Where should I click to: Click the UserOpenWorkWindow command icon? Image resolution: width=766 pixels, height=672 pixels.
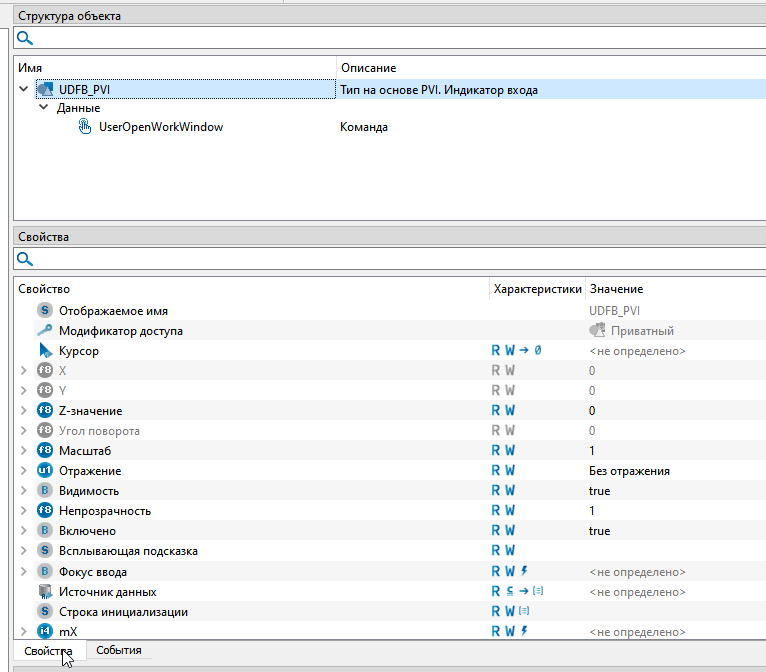click(x=84, y=127)
